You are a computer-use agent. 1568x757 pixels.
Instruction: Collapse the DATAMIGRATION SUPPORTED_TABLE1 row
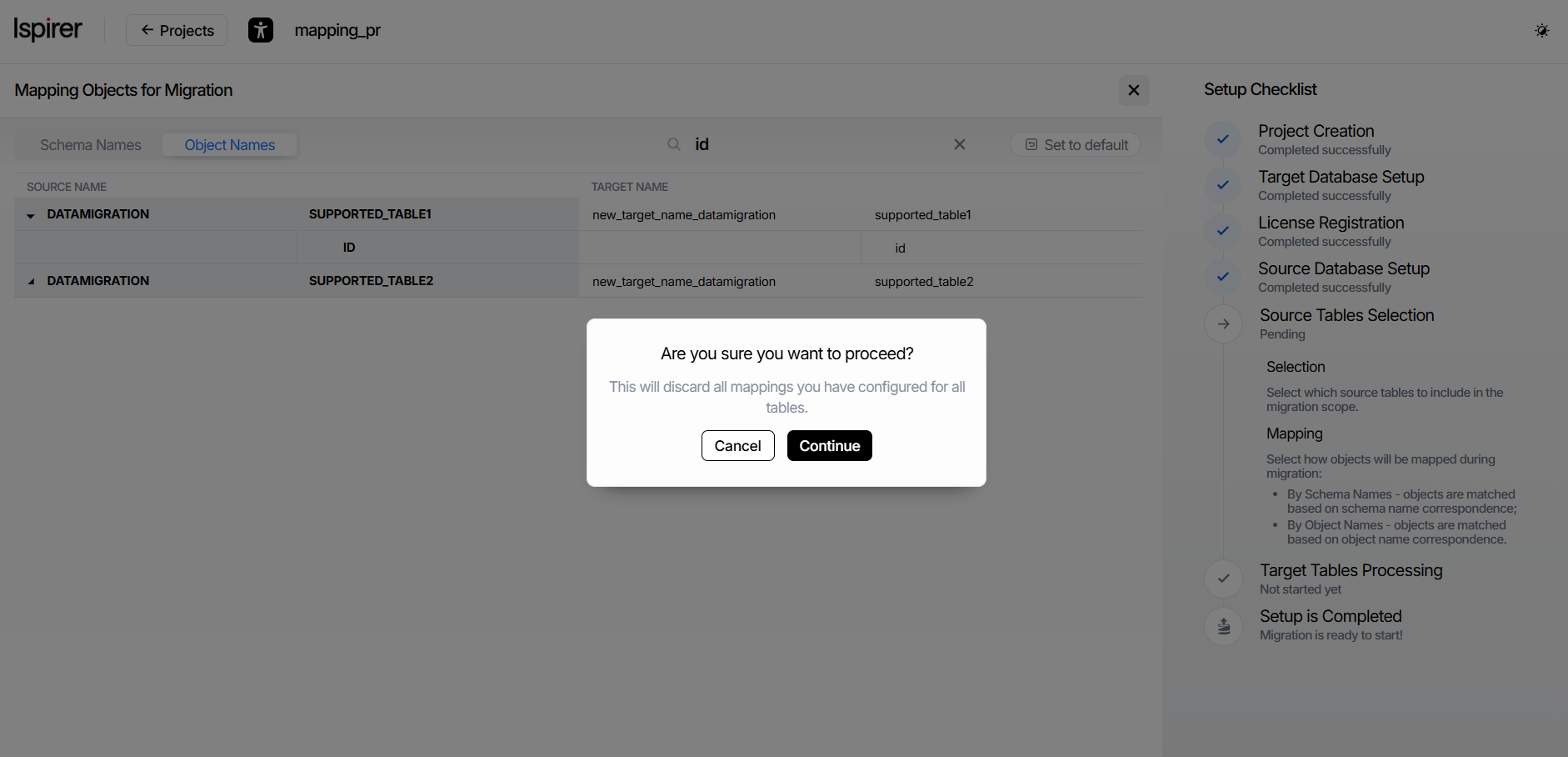[31, 215]
